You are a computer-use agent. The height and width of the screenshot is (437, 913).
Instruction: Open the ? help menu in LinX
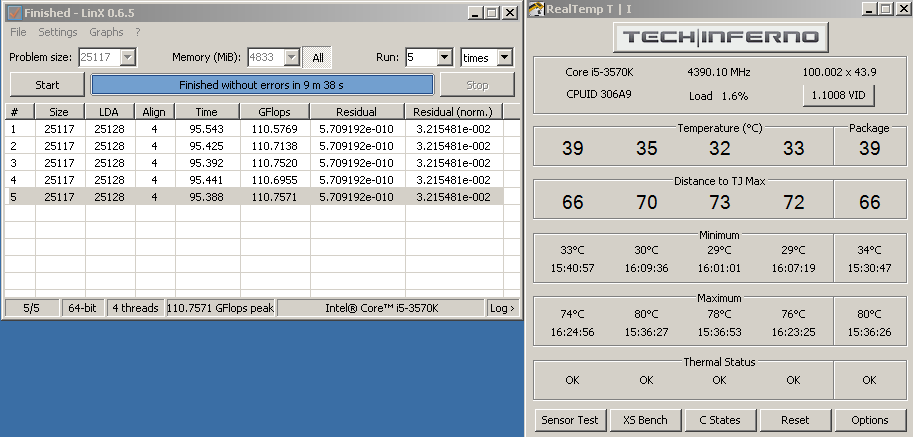coord(138,32)
